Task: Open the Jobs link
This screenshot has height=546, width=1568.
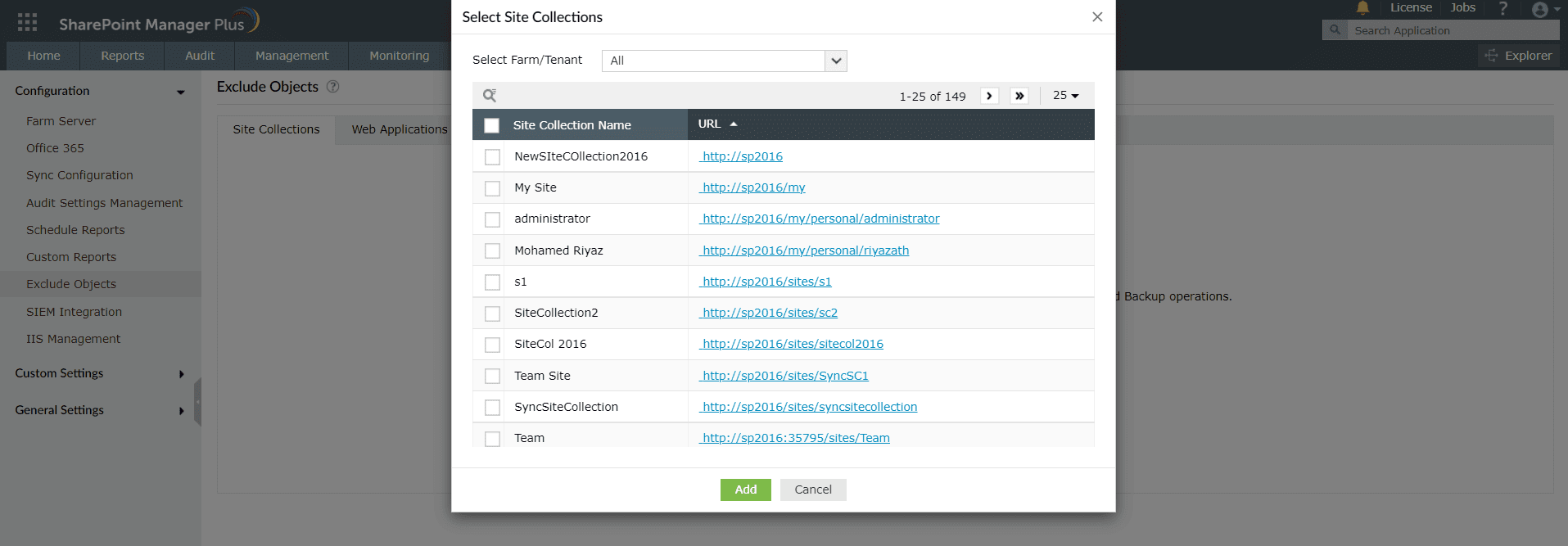Action: [x=1462, y=8]
